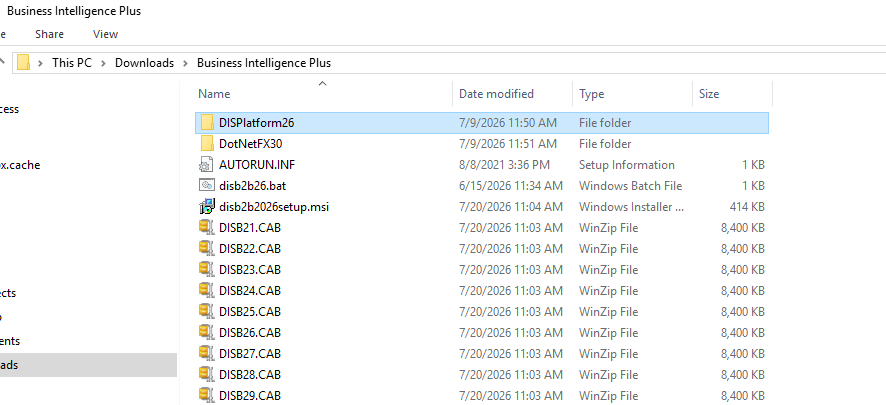Screen dimensions: 886x405
Task: Click the DotNetFX30 folder icon
Action: pyautogui.click(x=207, y=143)
